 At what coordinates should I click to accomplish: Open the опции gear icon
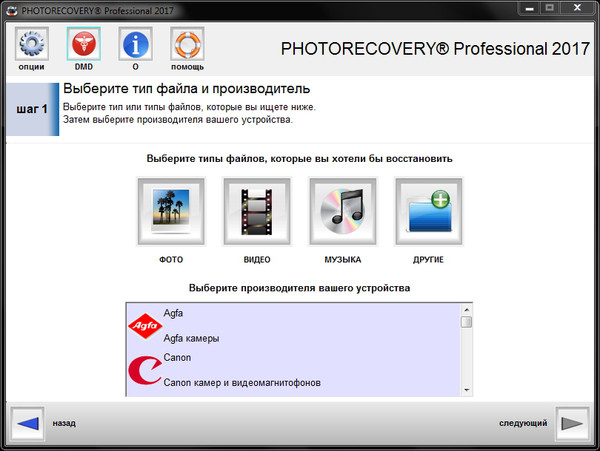point(32,44)
